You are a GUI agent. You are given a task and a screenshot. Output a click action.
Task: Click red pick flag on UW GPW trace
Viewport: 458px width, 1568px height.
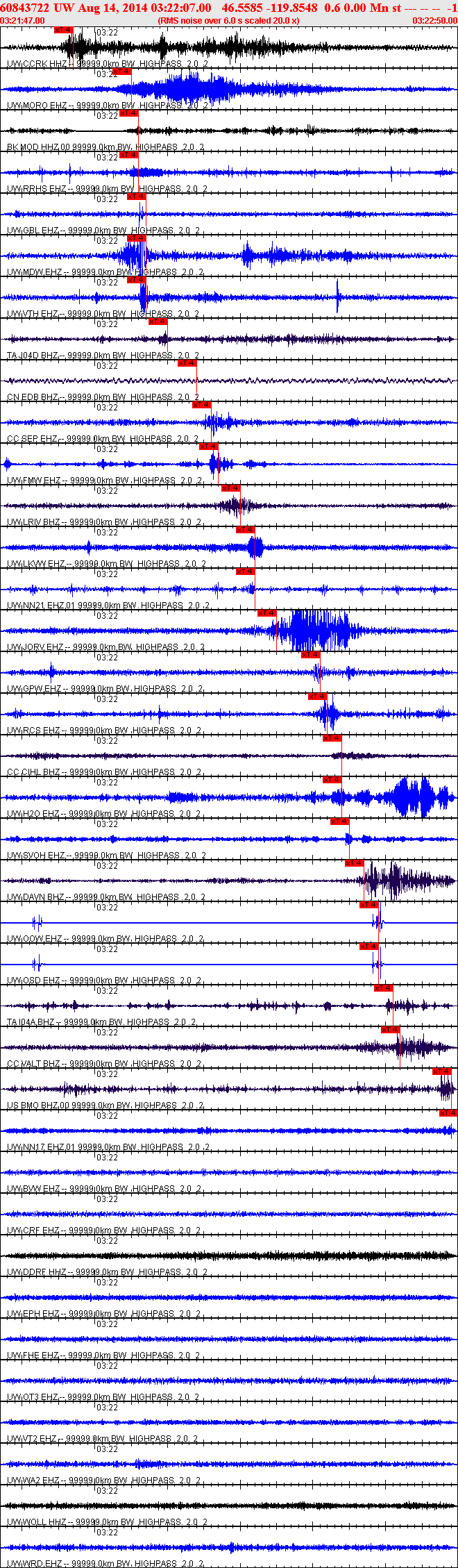311,655
